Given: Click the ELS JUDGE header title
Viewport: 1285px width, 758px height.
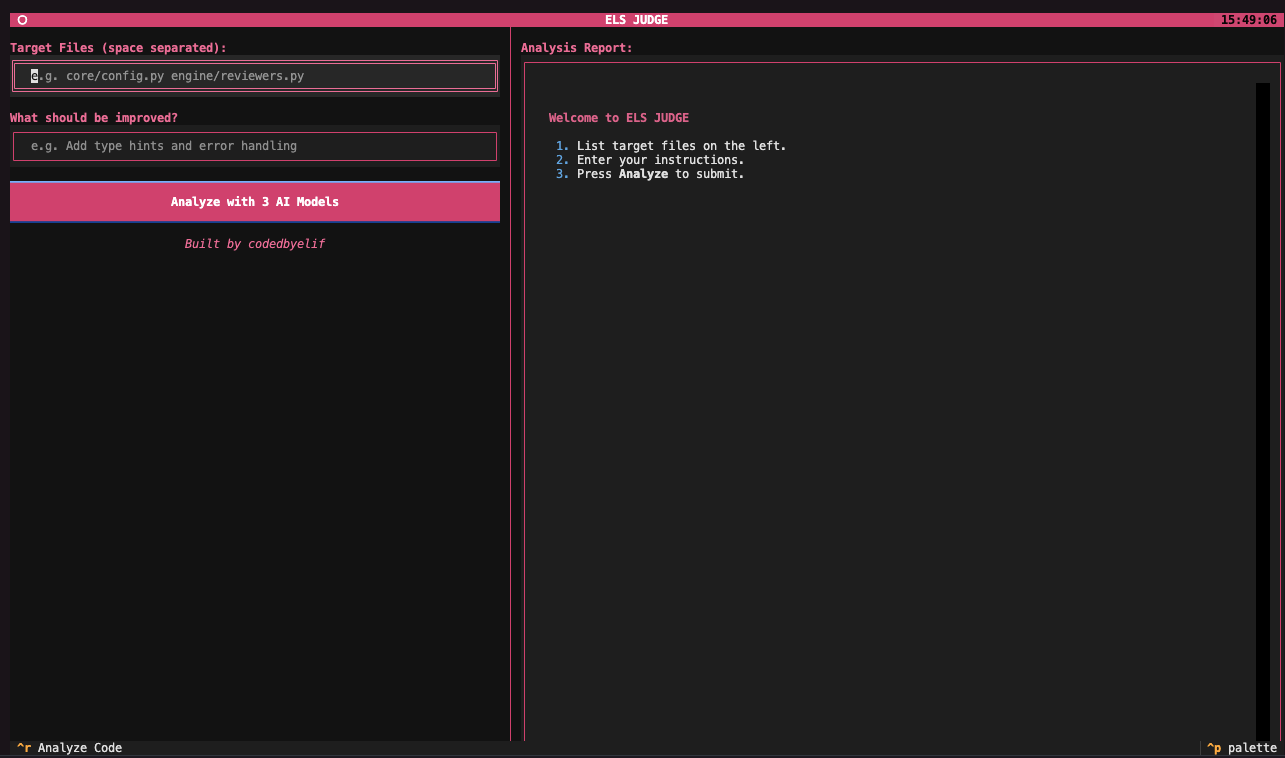Looking at the screenshot, I should click(x=636, y=20).
